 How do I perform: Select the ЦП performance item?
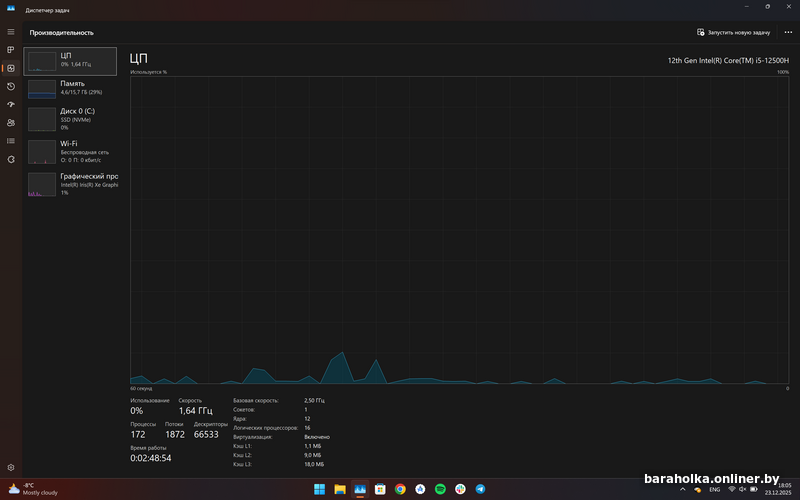[70, 60]
